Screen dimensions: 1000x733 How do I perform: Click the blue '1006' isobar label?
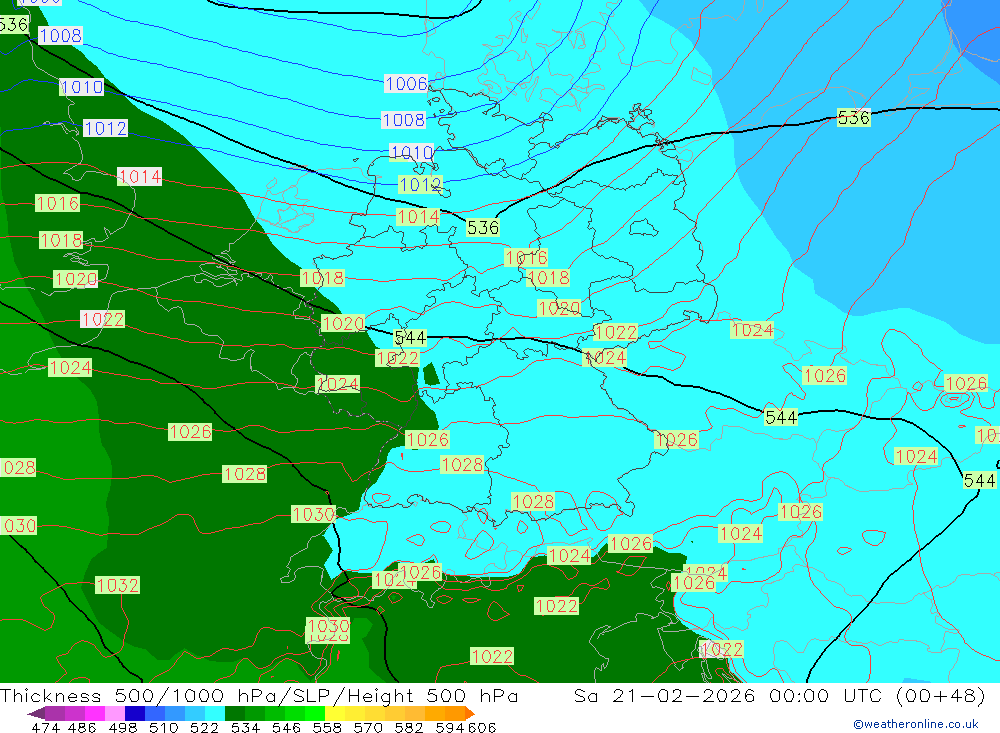click(406, 84)
